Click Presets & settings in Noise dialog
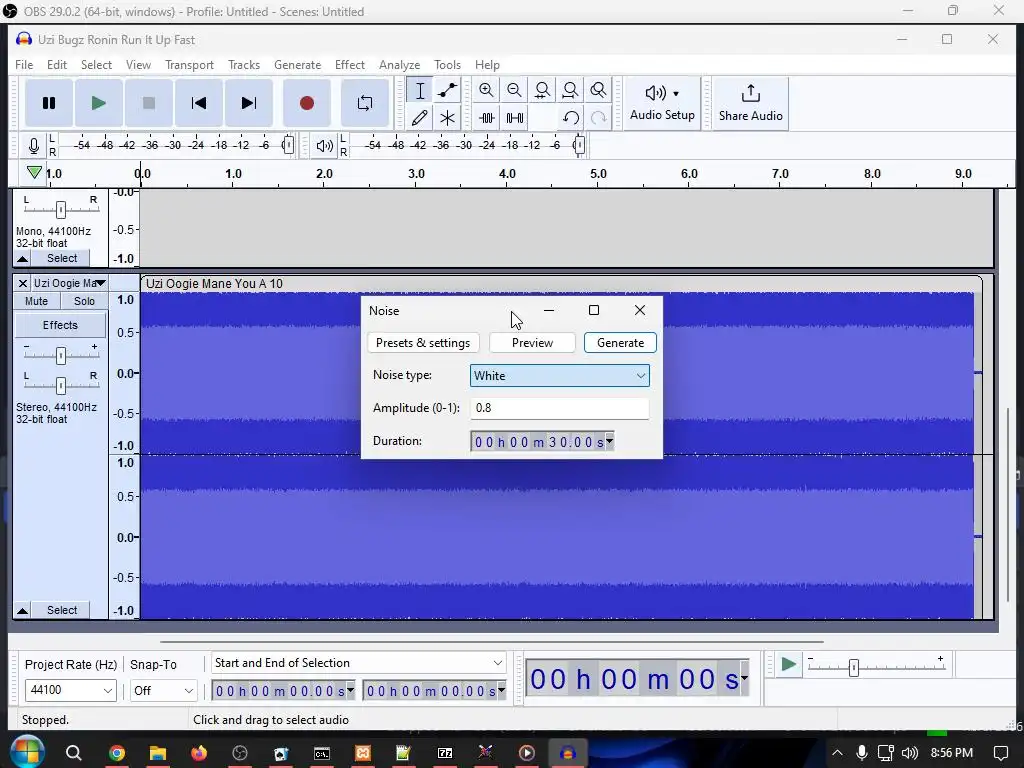 click(423, 343)
